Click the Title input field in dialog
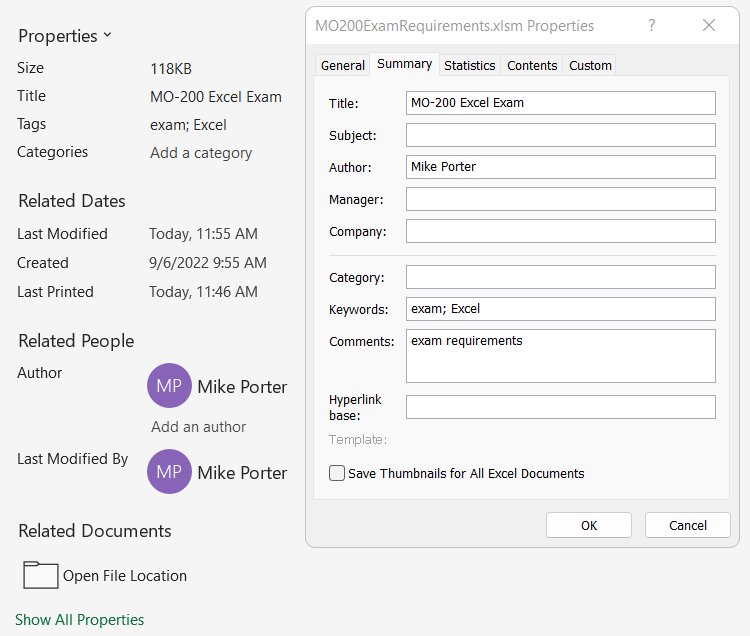Screen dimensions: 750x636 pyautogui.click(x=561, y=103)
